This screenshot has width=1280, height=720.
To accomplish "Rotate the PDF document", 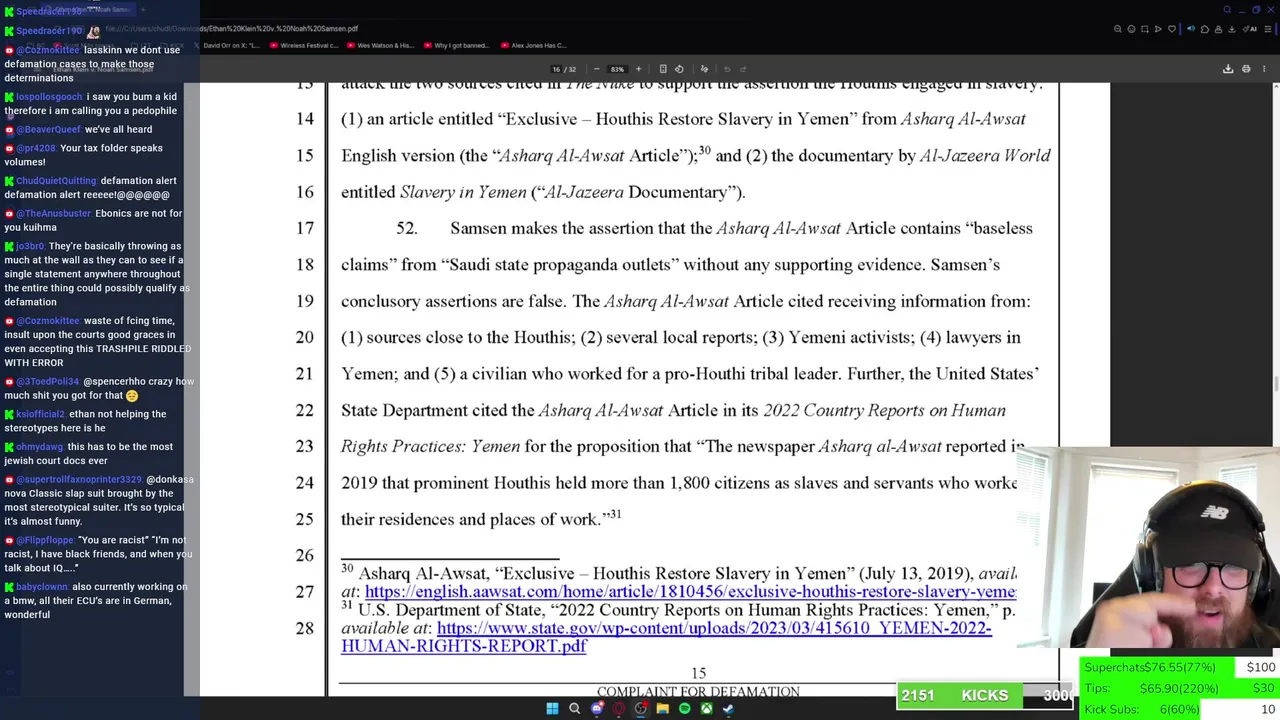I will tap(679, 69).
